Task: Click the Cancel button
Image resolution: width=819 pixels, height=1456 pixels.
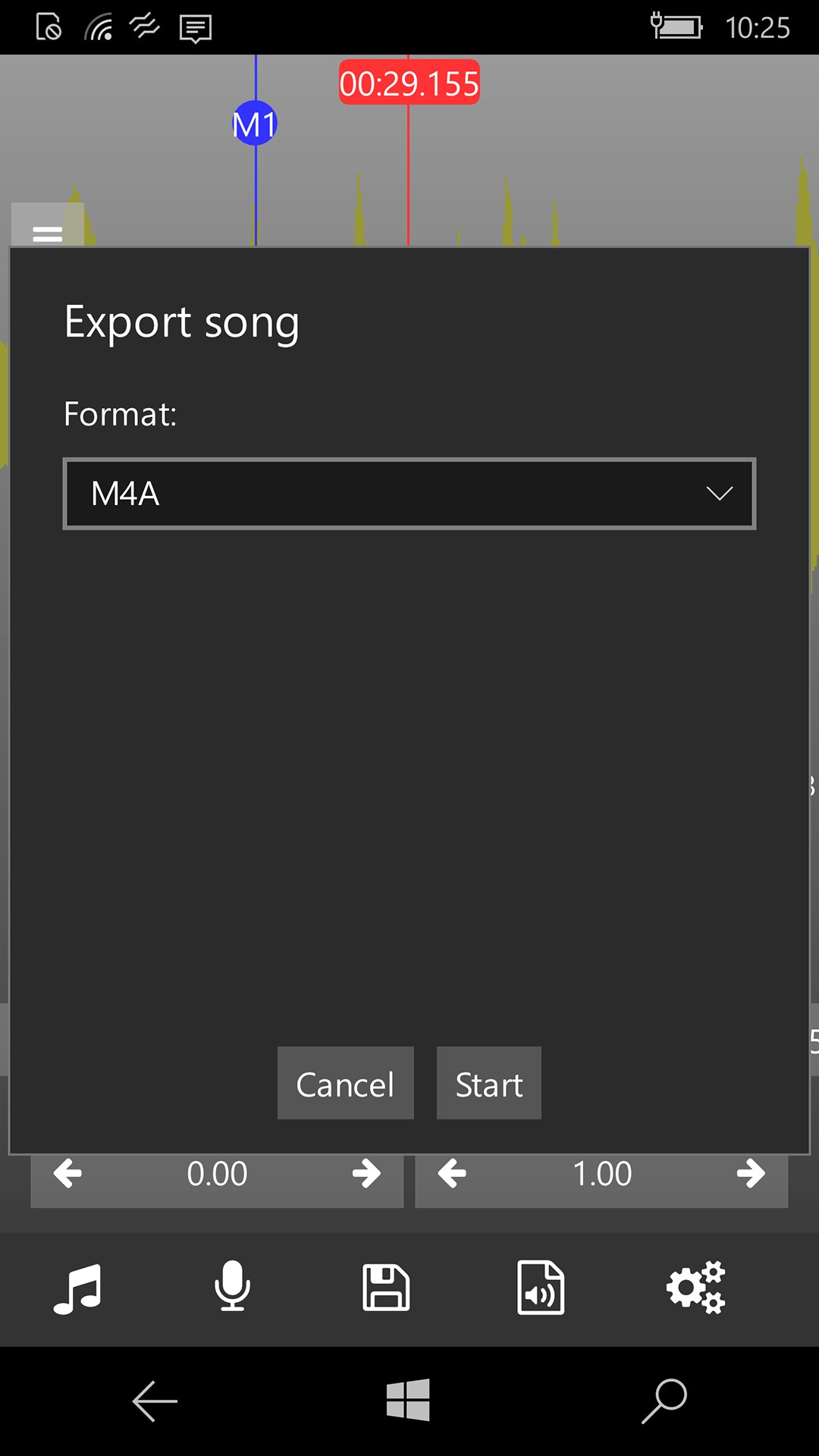Action: 346,1084
